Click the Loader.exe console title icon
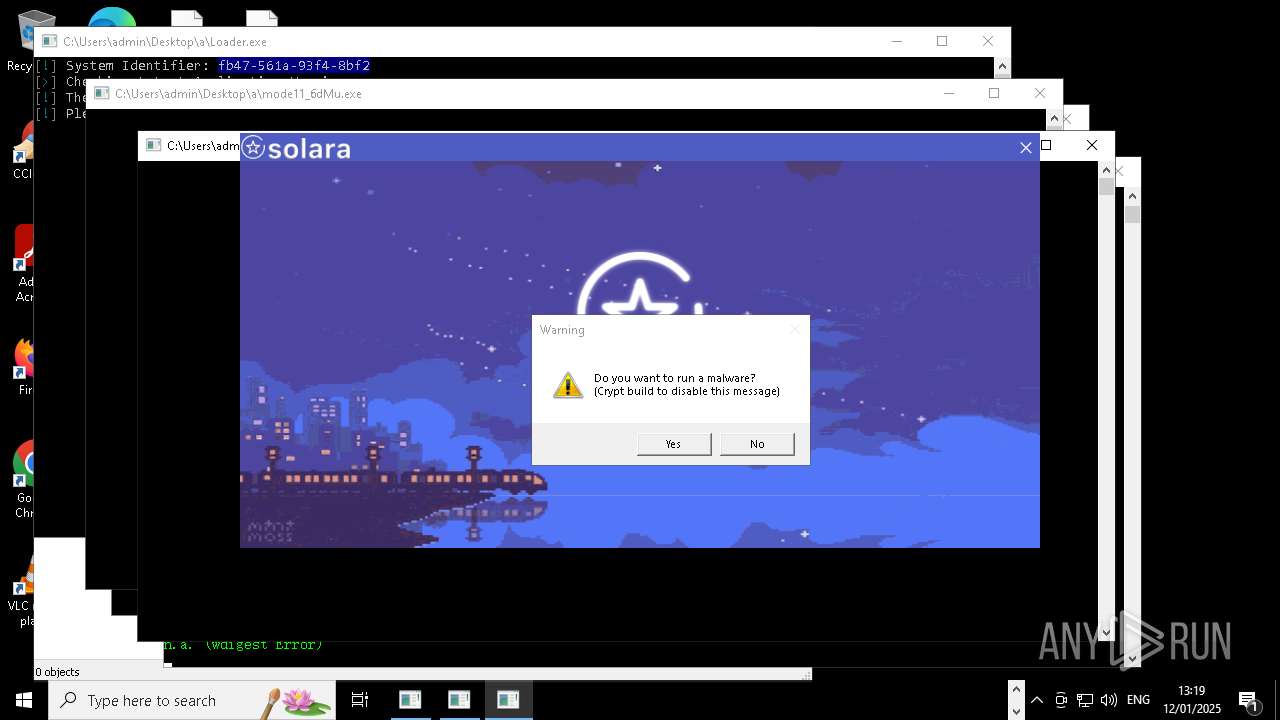1280x720 pixels. (49, 41)
